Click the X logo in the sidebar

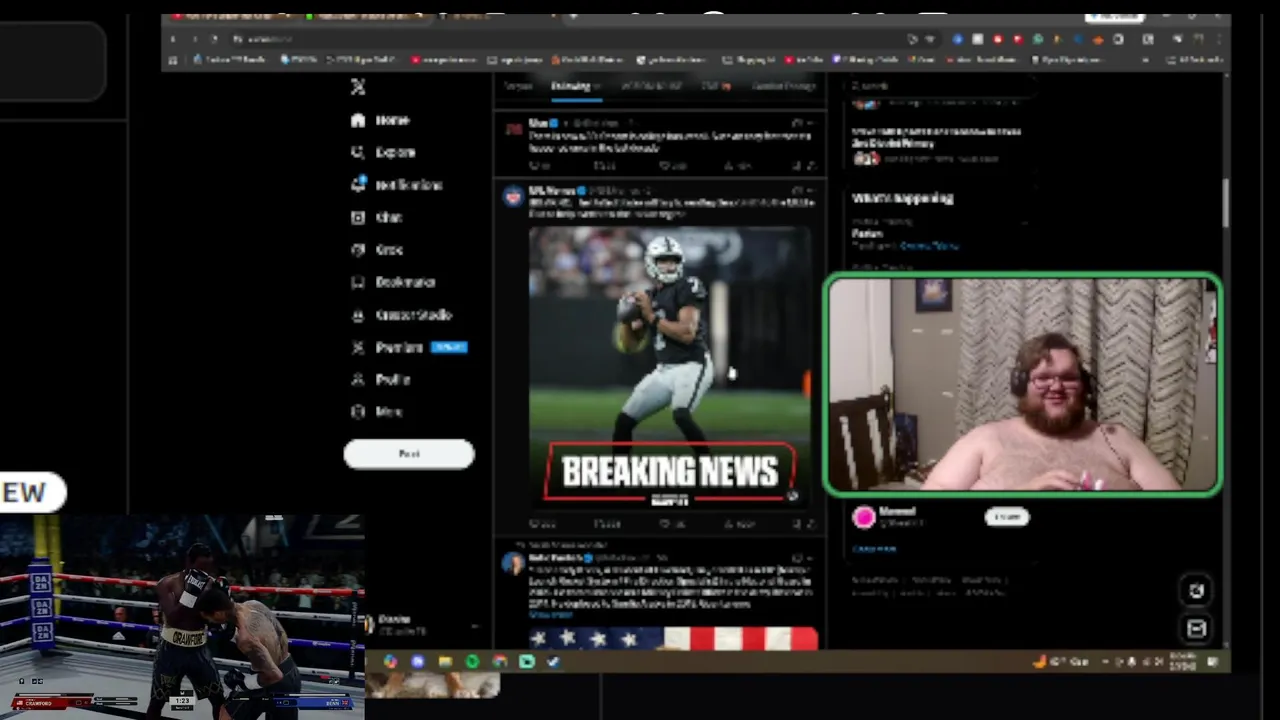pyautogui.click(x=358, y=87)
